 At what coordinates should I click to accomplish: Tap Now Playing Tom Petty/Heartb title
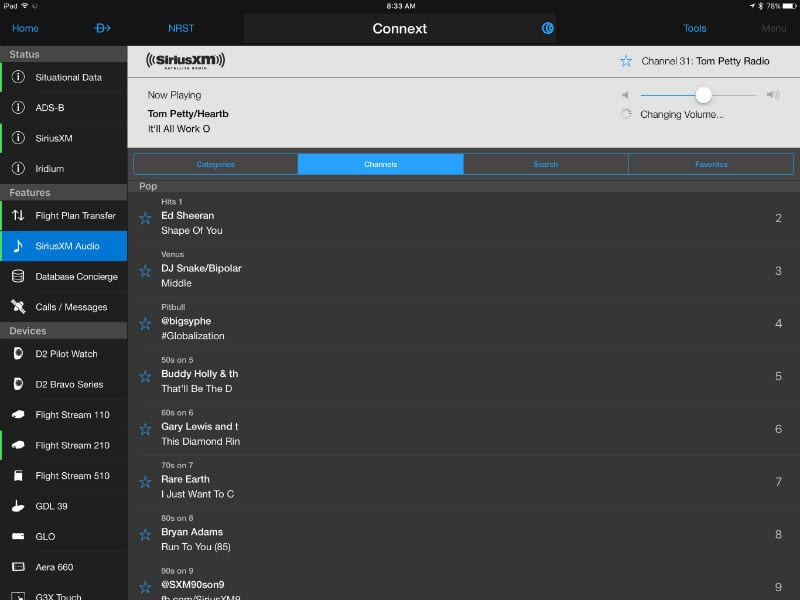tap(188, 114)
